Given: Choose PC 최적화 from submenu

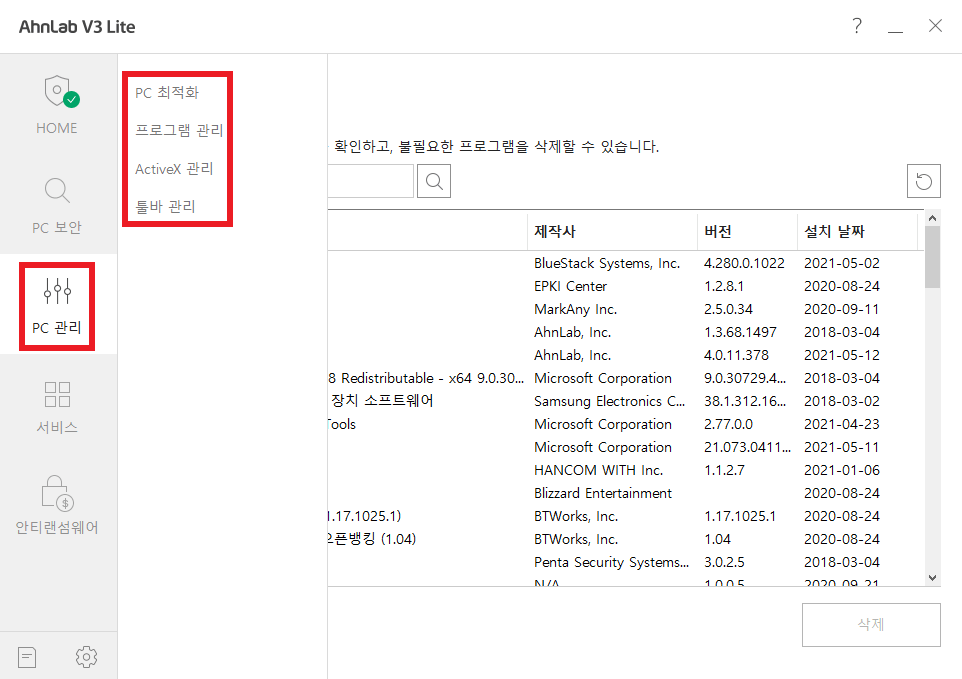Looking at the screenshot, I should (x=167, y=93).
